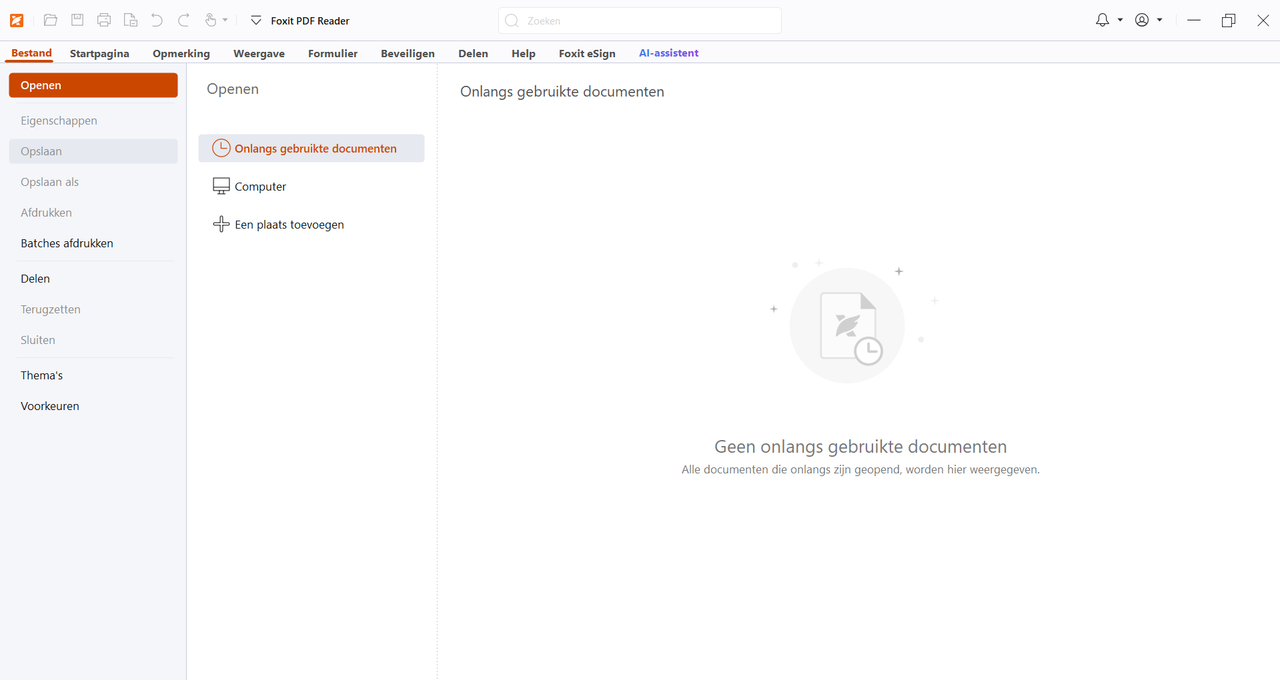Click the touch mode hand icon
The image size is (1280, 680).
tap(210, 20)
